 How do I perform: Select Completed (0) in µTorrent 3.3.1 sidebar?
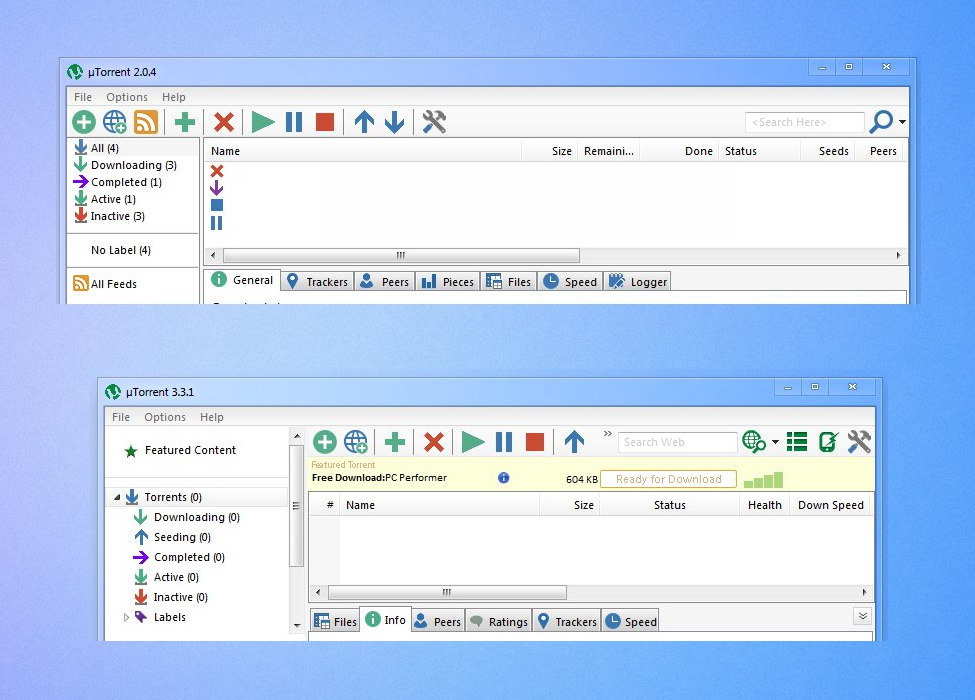tap(189, 557)
